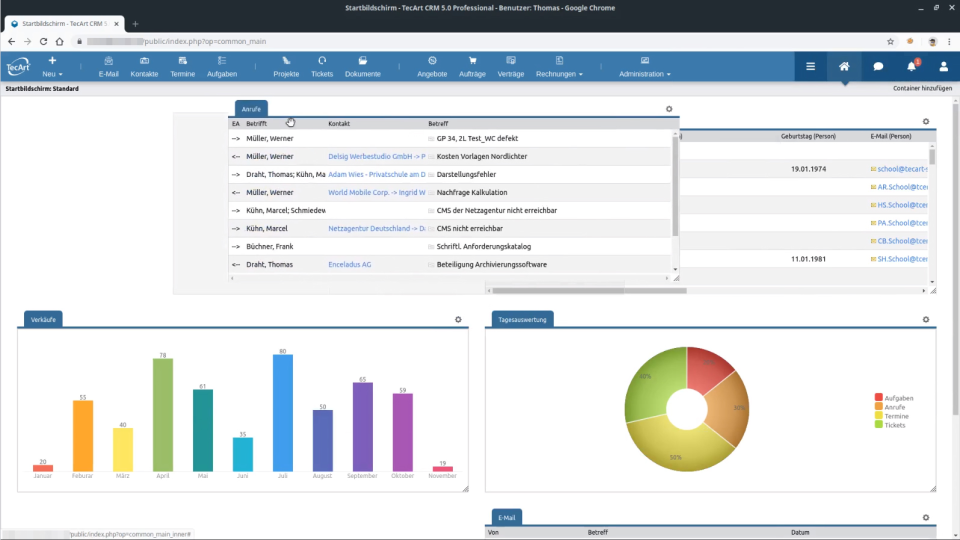Open Delsig Werbestudio GmbH contact link

coord(377,156)
